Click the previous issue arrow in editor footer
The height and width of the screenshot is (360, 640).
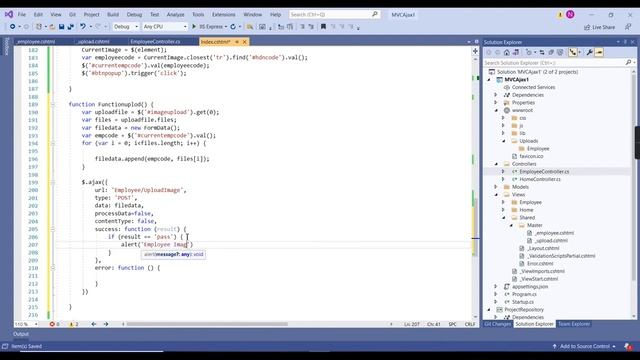pos(94,324)
